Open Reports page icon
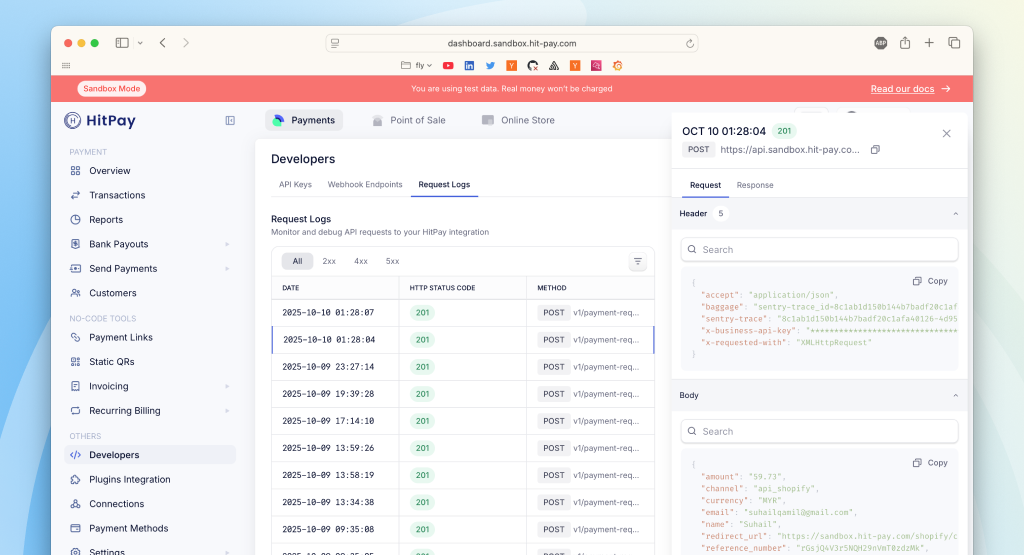This screenshot has height=555, width=1024. tap(76, 219)
